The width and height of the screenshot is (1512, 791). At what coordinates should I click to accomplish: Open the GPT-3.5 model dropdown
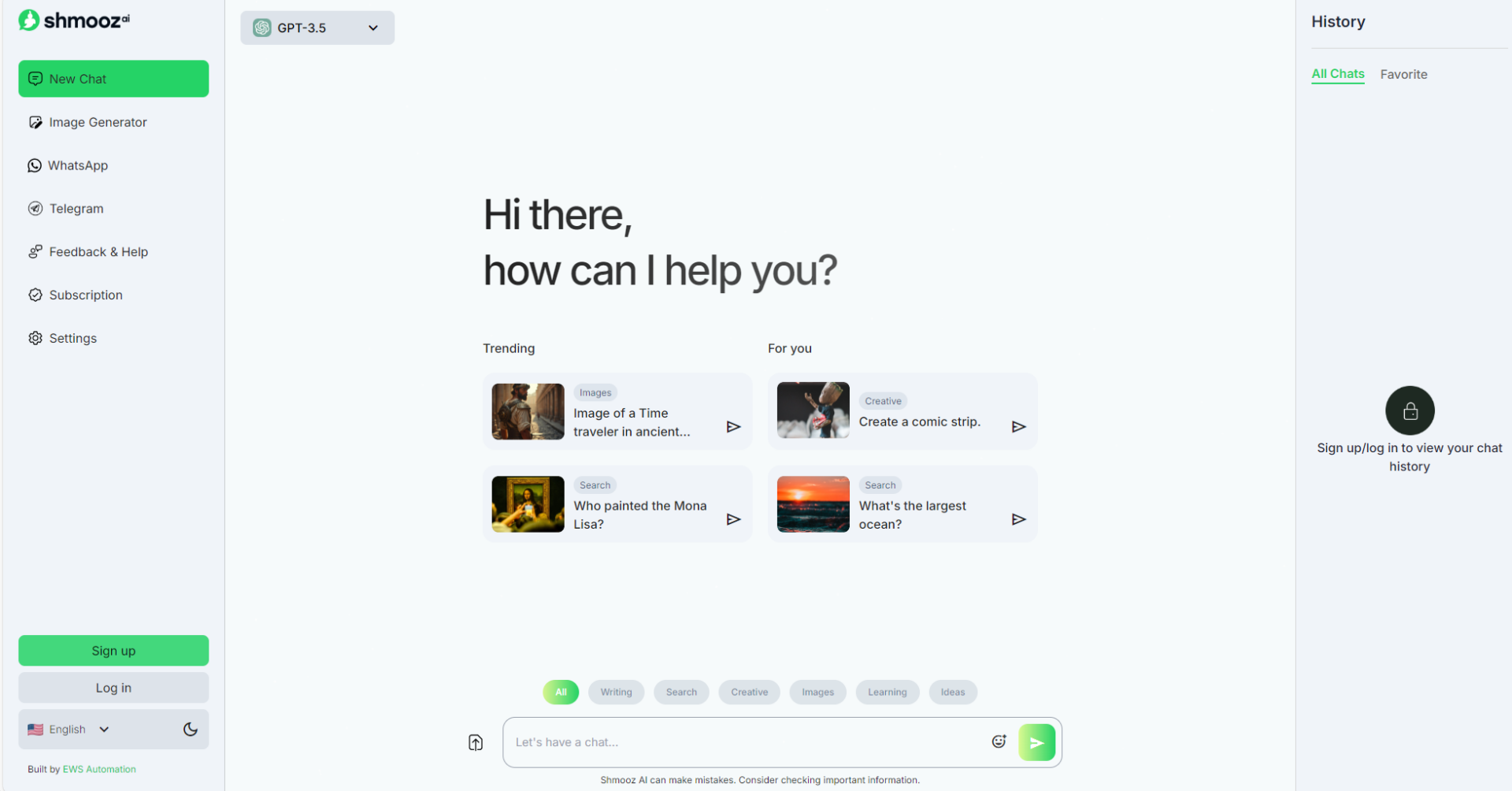pyautogui.click(x=317, y=28)
